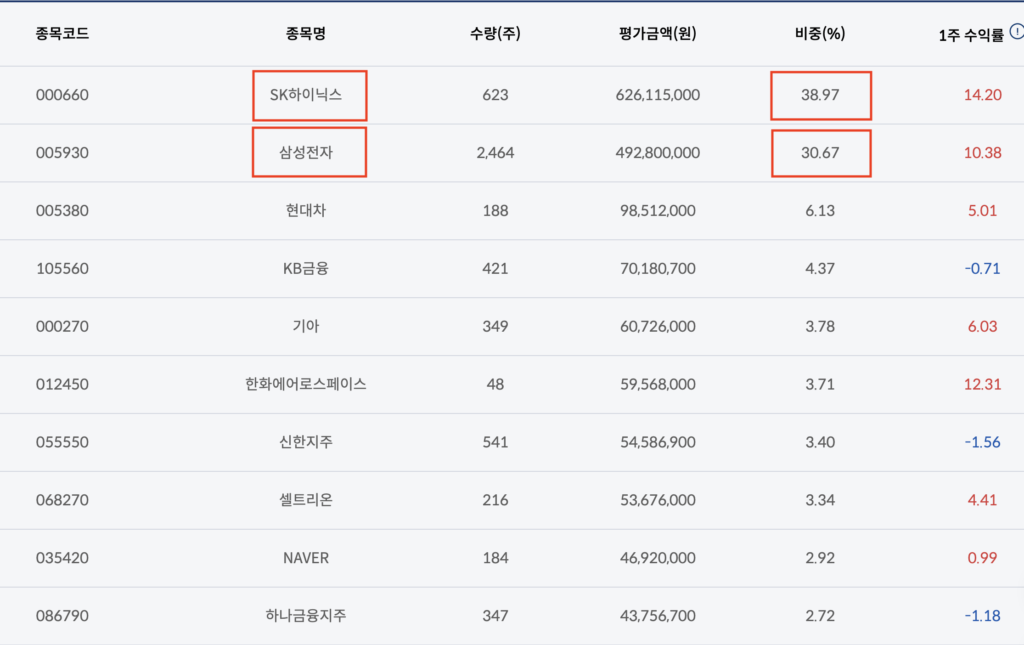Click the 신한지주 stock name
Screen dimensions: 1024x645
306,442
